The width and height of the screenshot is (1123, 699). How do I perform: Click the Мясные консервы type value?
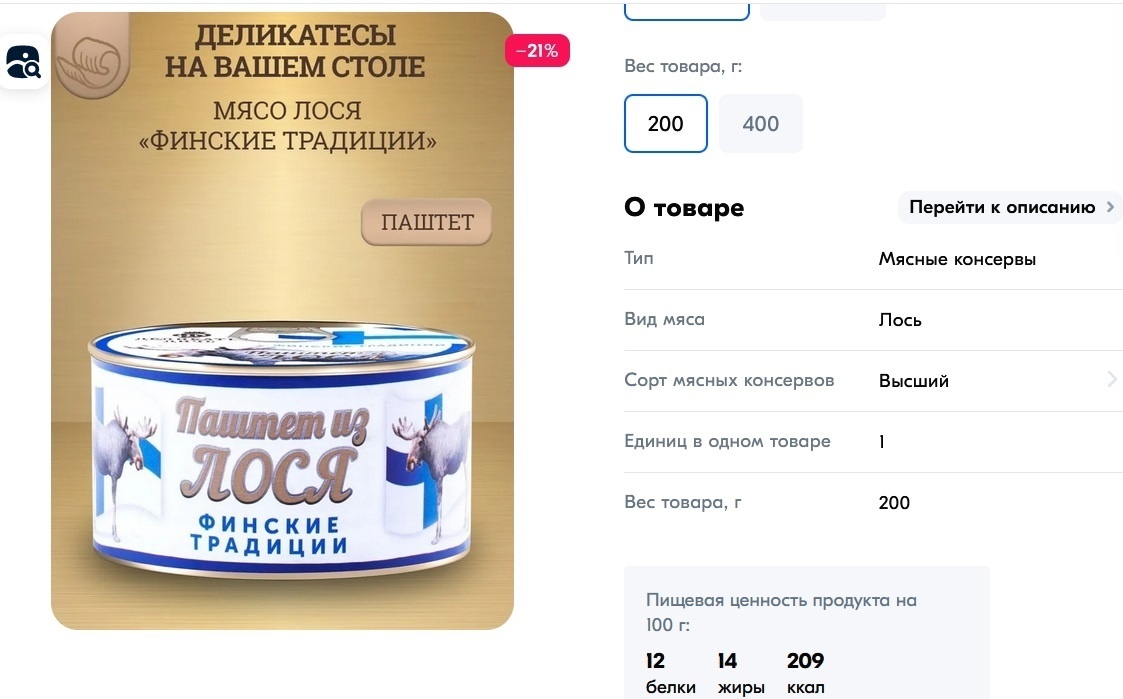coord(957,259)
